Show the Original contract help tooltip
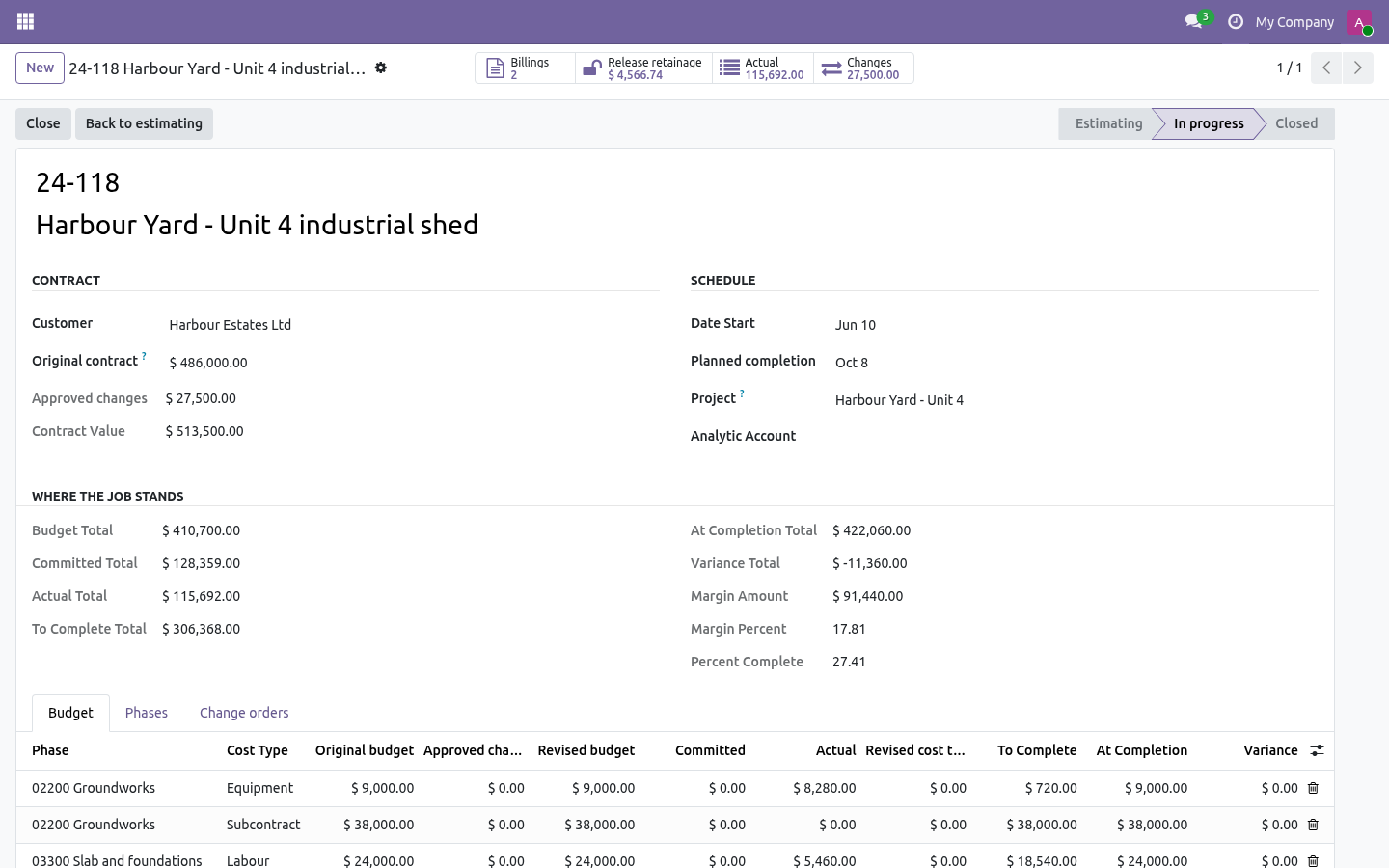Viewport: 1389px width, 868px height. [144, 356]
